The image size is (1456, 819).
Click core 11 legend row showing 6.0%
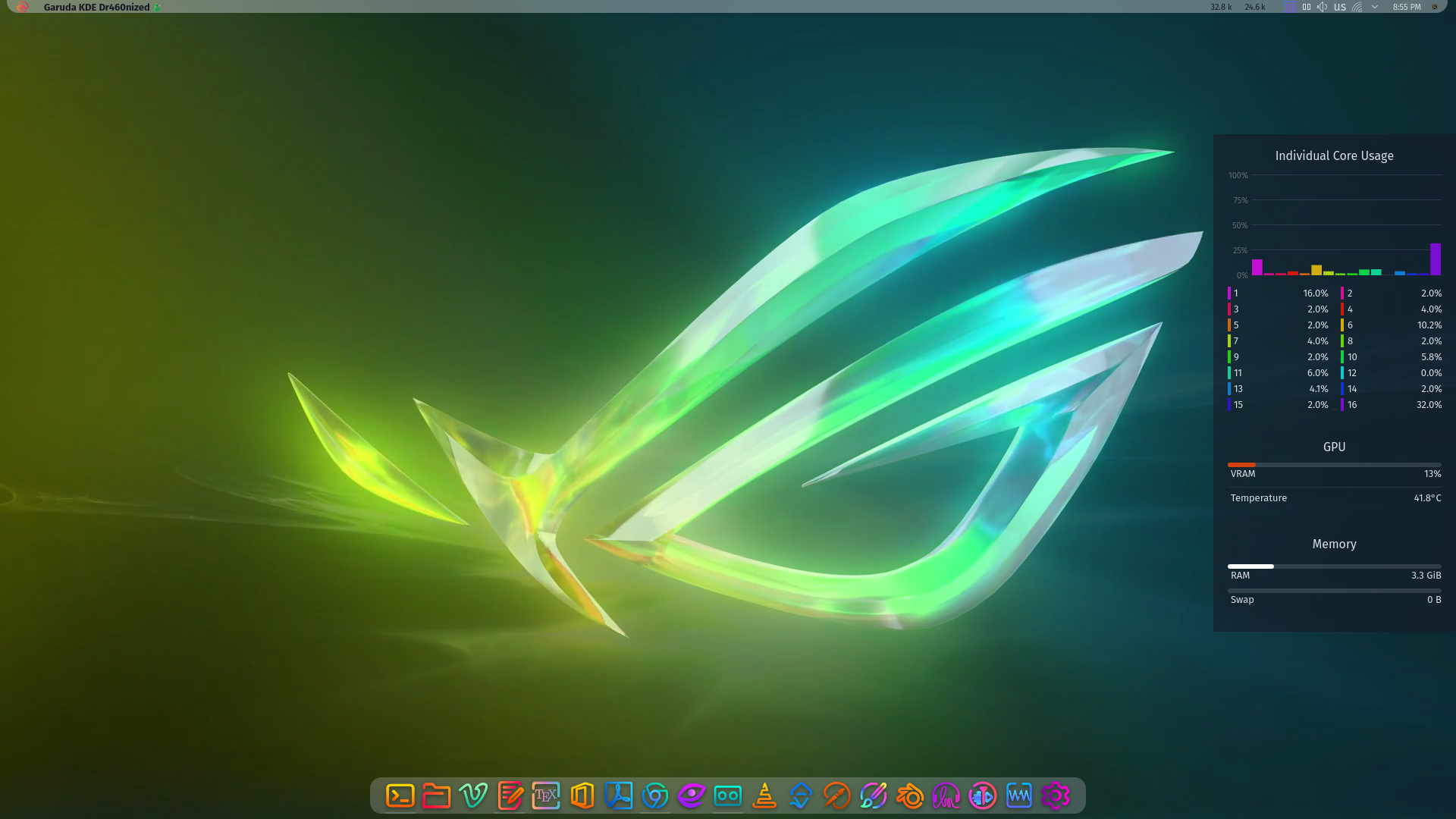click(x=1279, y=372)
